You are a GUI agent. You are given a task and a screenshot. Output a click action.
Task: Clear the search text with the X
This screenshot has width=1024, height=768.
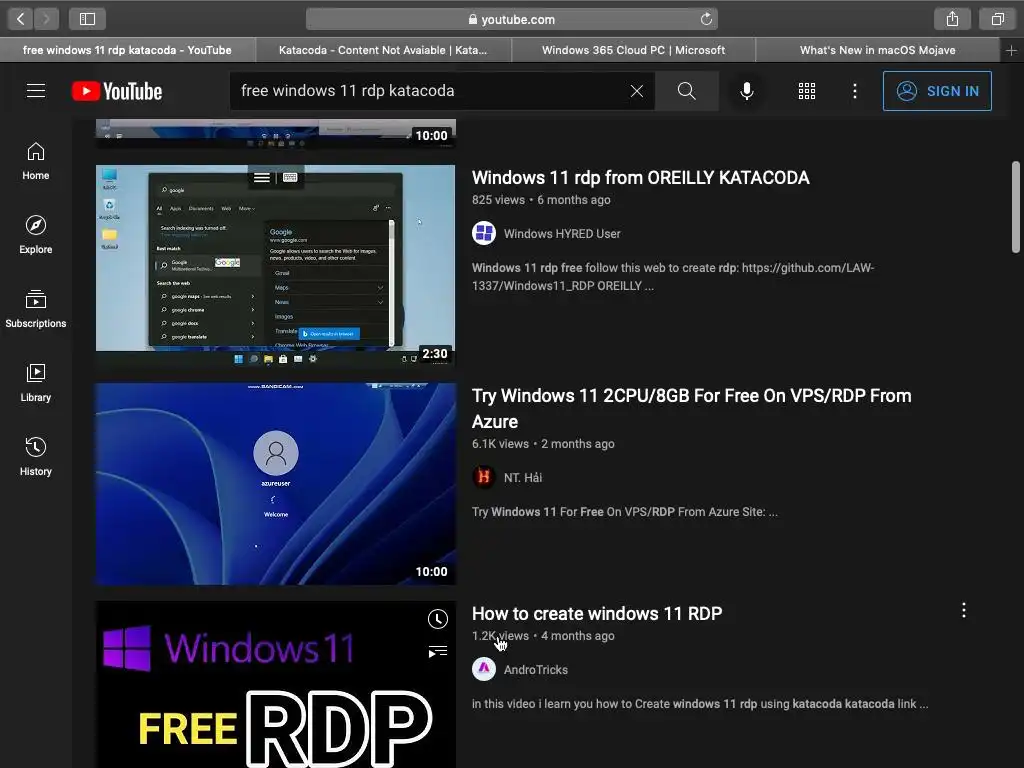(637, 91)
